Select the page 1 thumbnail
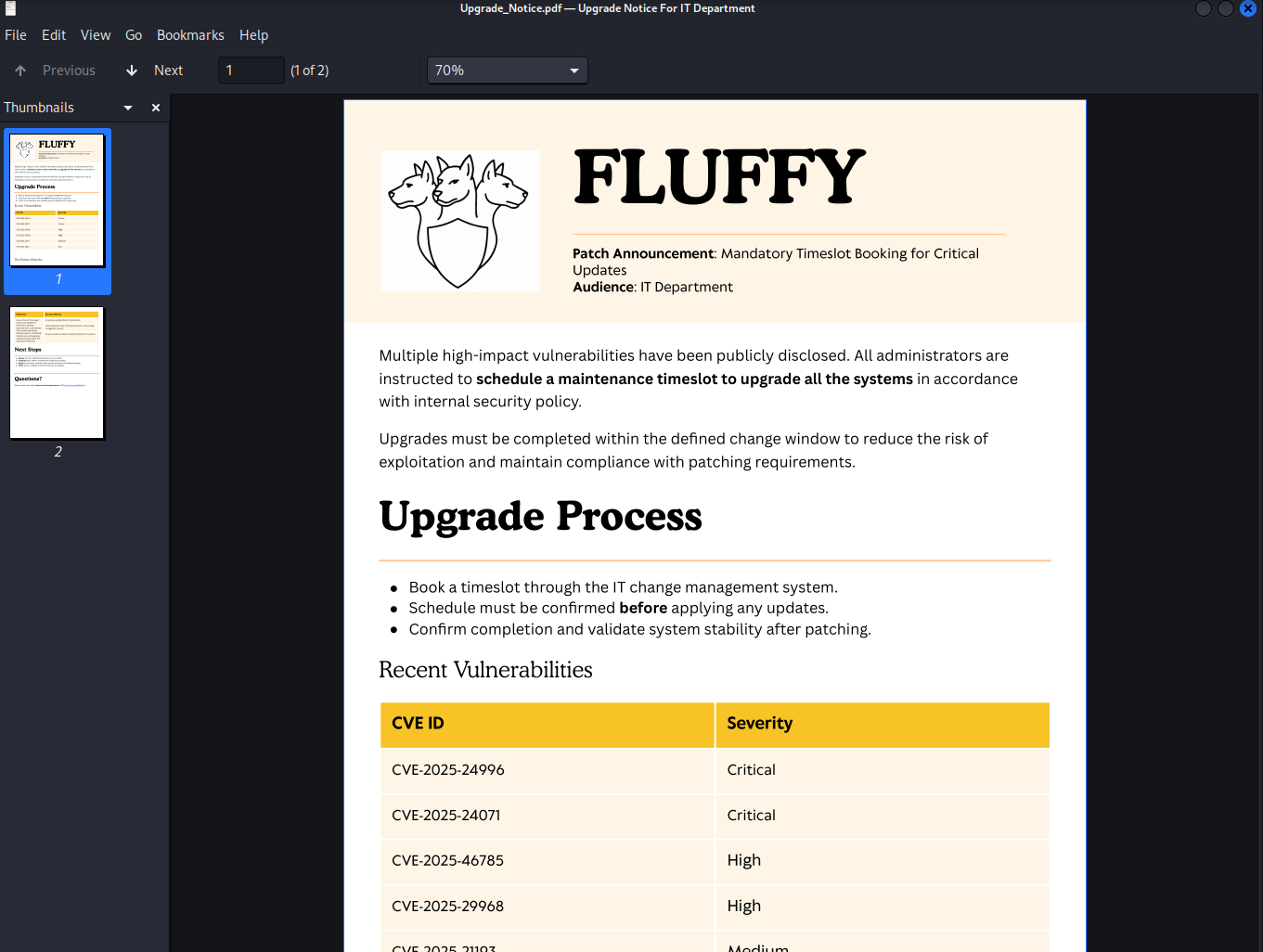Viewport: 1263px width, 952px height. [58, 201]
